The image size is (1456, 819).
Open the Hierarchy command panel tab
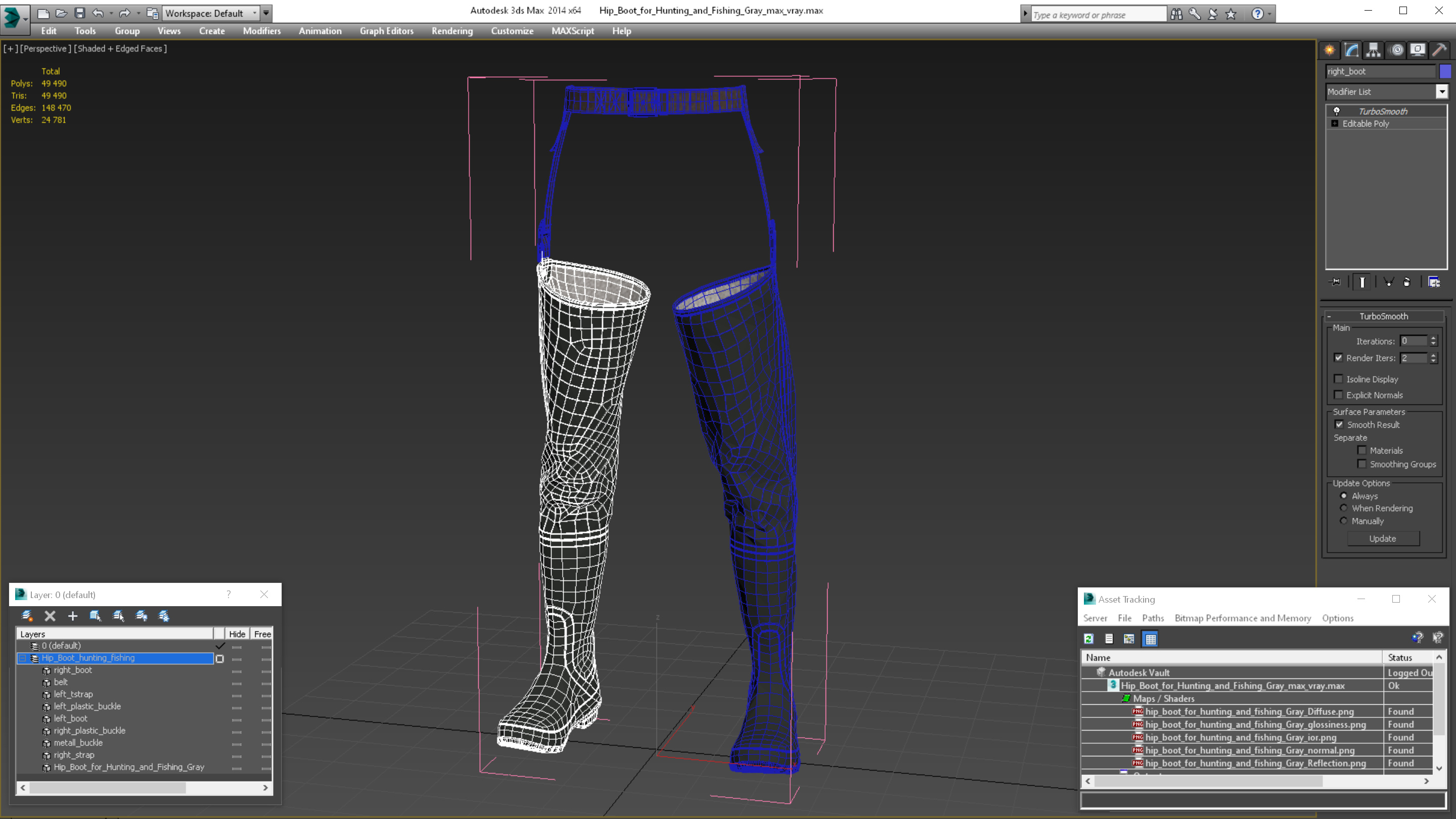click(1374, 51)
